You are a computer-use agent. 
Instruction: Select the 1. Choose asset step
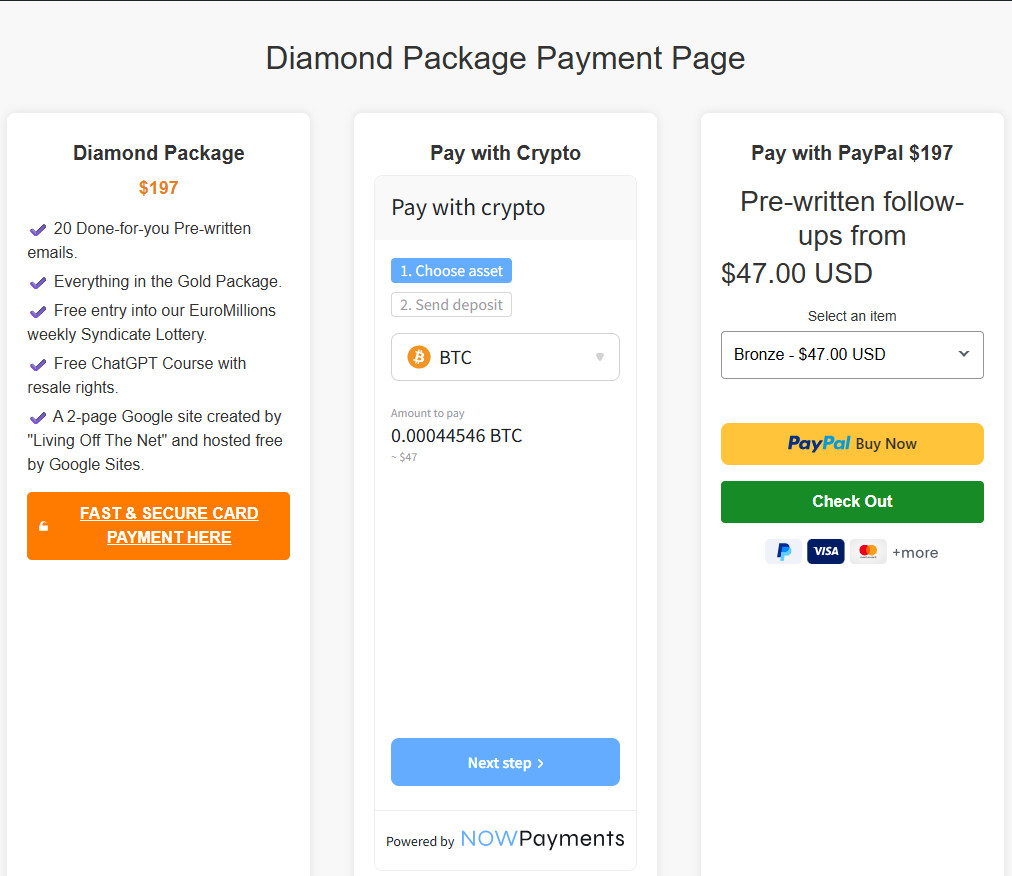click(x=452, y=271)
